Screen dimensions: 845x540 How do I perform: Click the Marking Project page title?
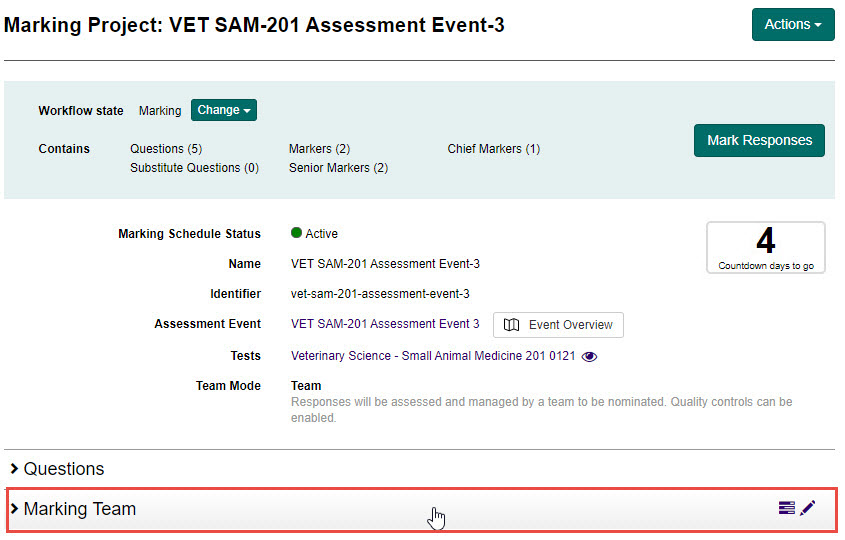(254, 25)
